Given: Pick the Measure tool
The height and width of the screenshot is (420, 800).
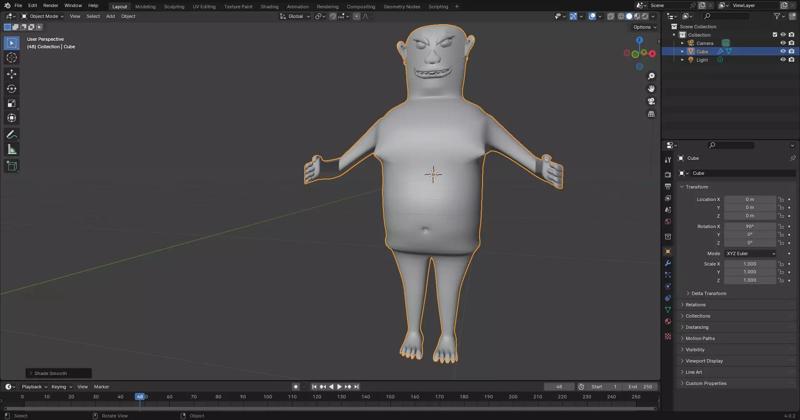Looking at the screenshot, I should (12, 149).
